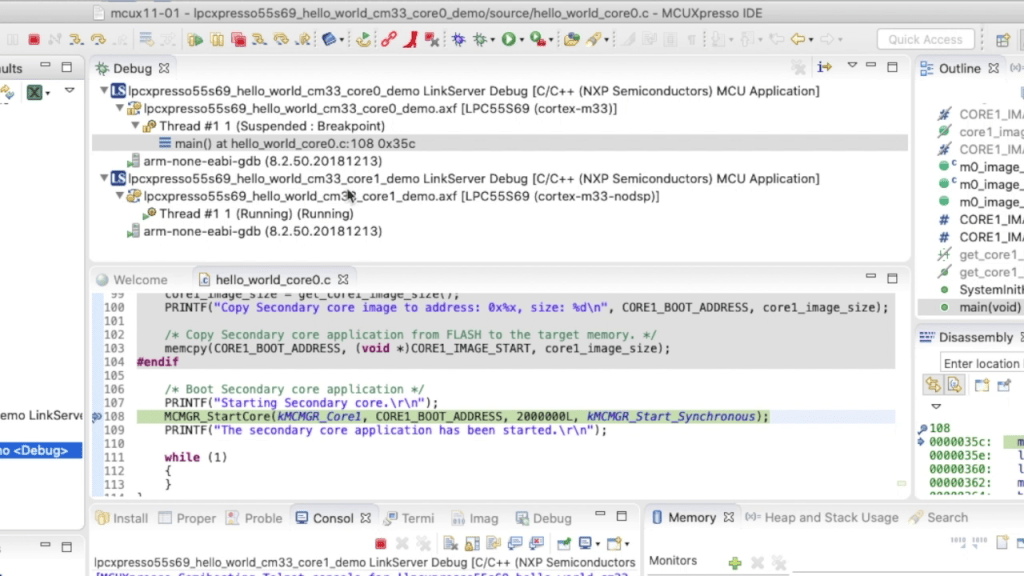Close the hello_world_core0.c editor tab
Screen dimensions: 1024x576
(x=340, y=280)
